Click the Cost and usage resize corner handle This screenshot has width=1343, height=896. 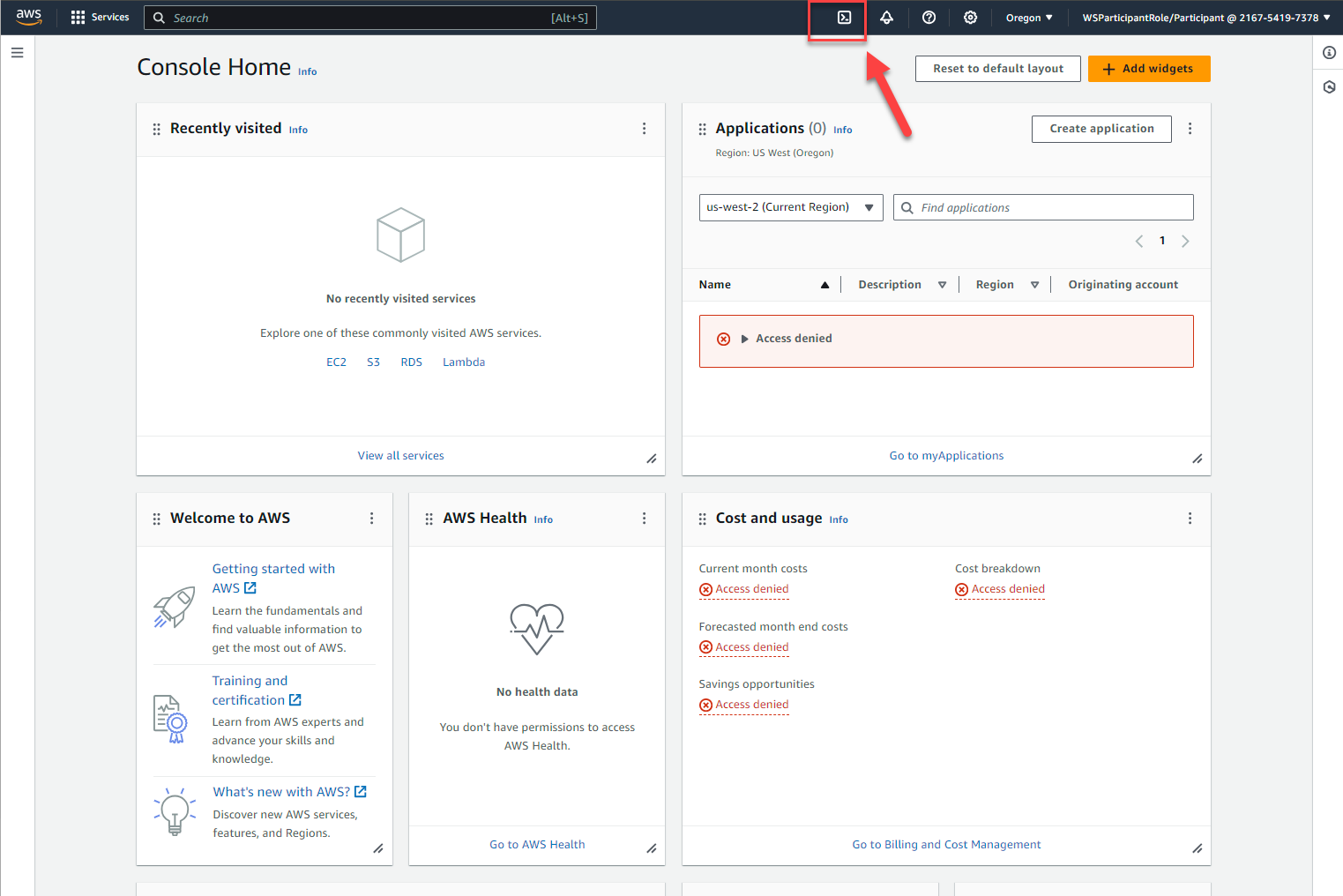click(x=1197, y=848)
